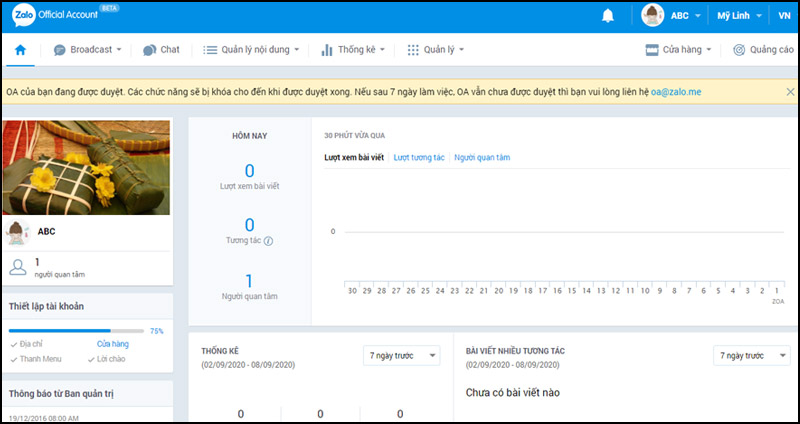Image resolution: width=800 pixels, height=424 pixels.
Task: Click the Tương tác info icon
Action: tap(269, 241)
